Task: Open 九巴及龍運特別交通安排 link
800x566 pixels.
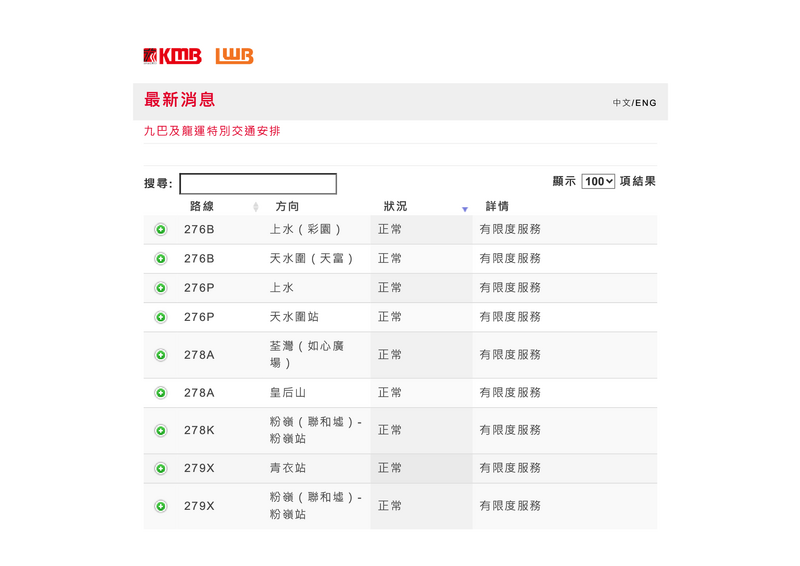Action: tap(212, 131)
